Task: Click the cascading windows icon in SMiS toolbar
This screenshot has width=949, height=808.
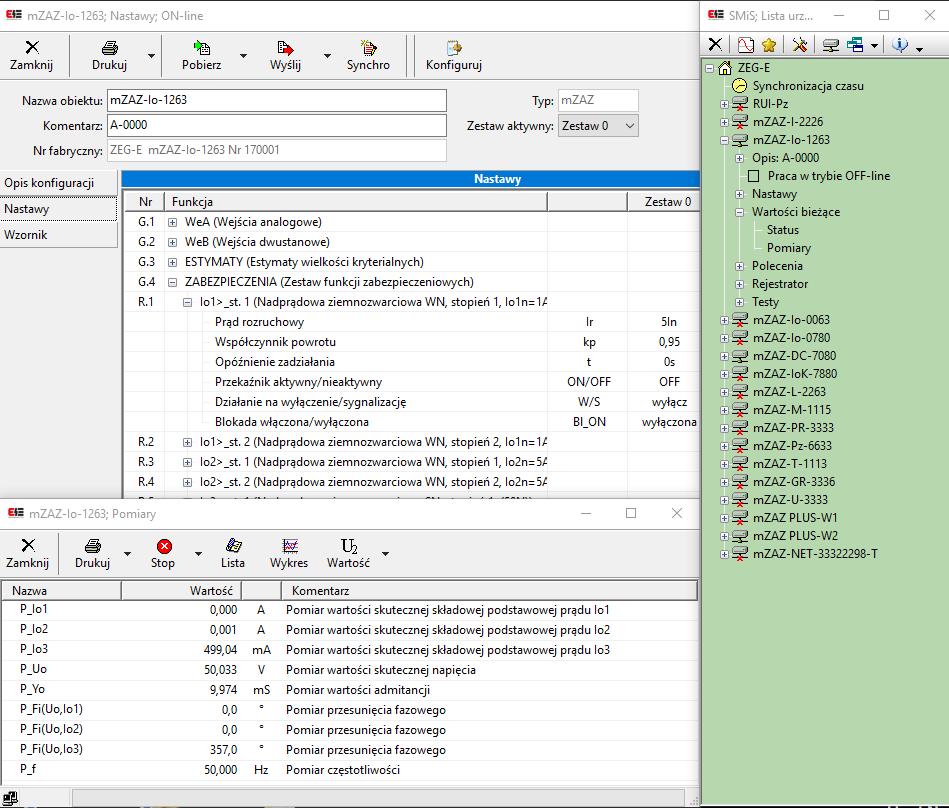Action: point(855,45)
